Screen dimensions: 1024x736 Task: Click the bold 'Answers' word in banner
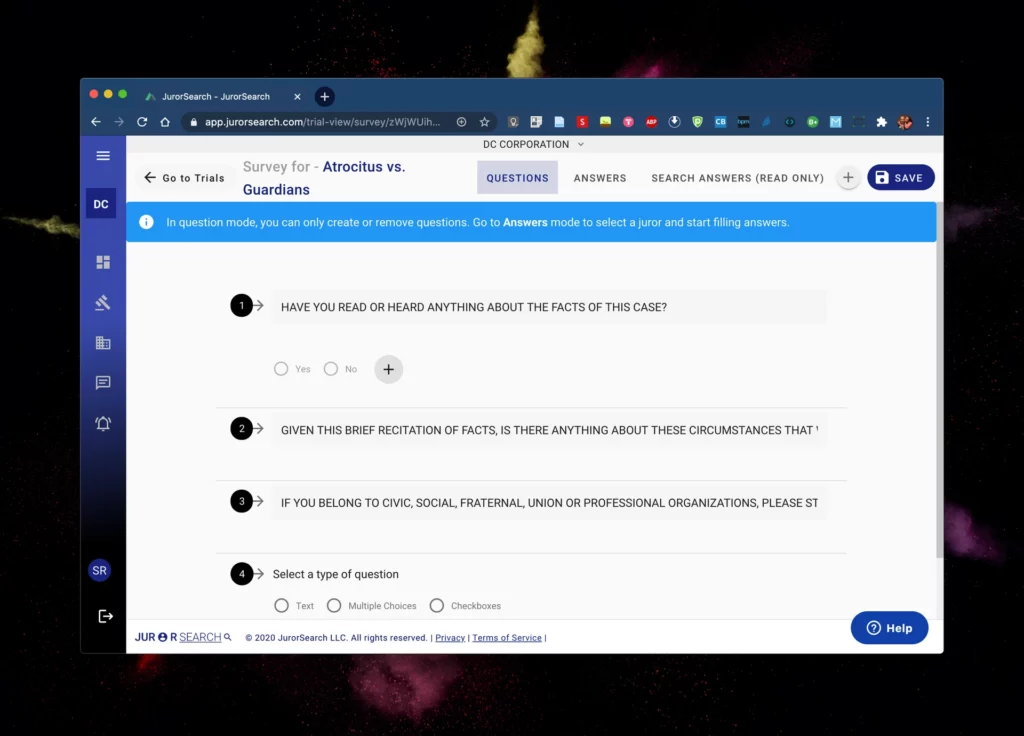[525, 222]
